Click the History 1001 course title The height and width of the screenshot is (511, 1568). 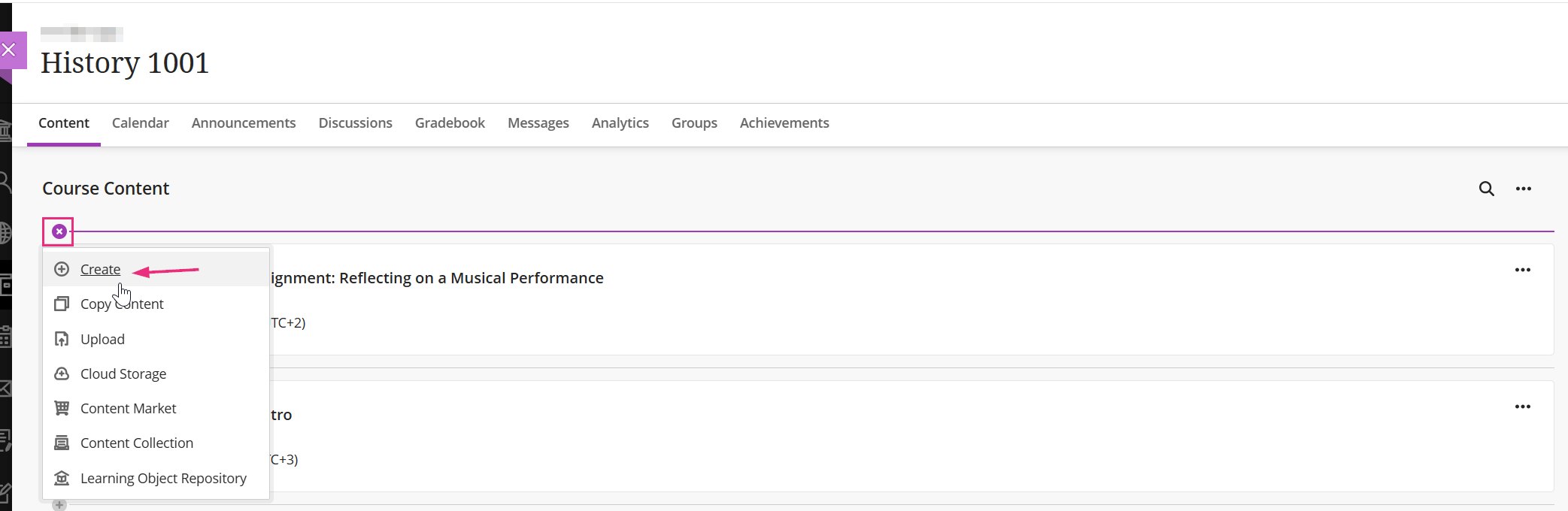pyautogui.click(x=125, y=63)
